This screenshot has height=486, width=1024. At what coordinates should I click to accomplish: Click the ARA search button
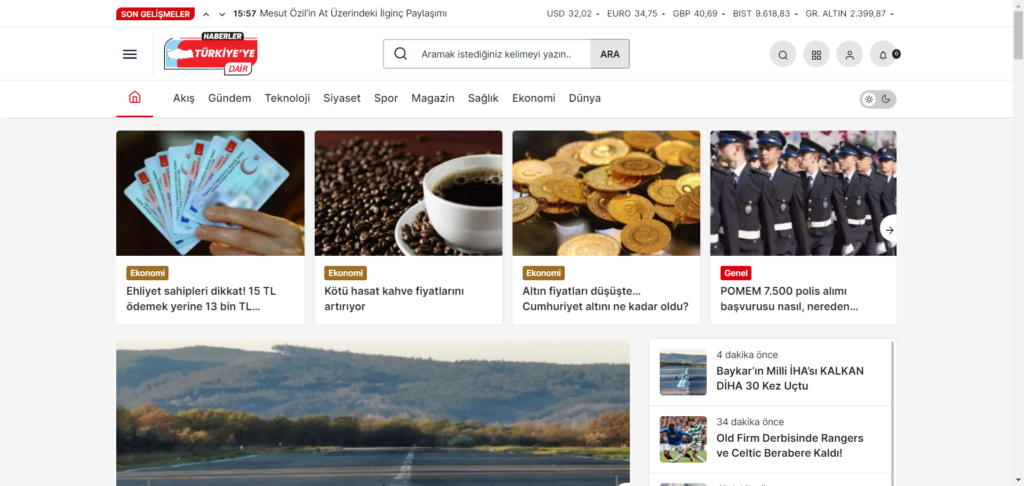click(610, 54)
